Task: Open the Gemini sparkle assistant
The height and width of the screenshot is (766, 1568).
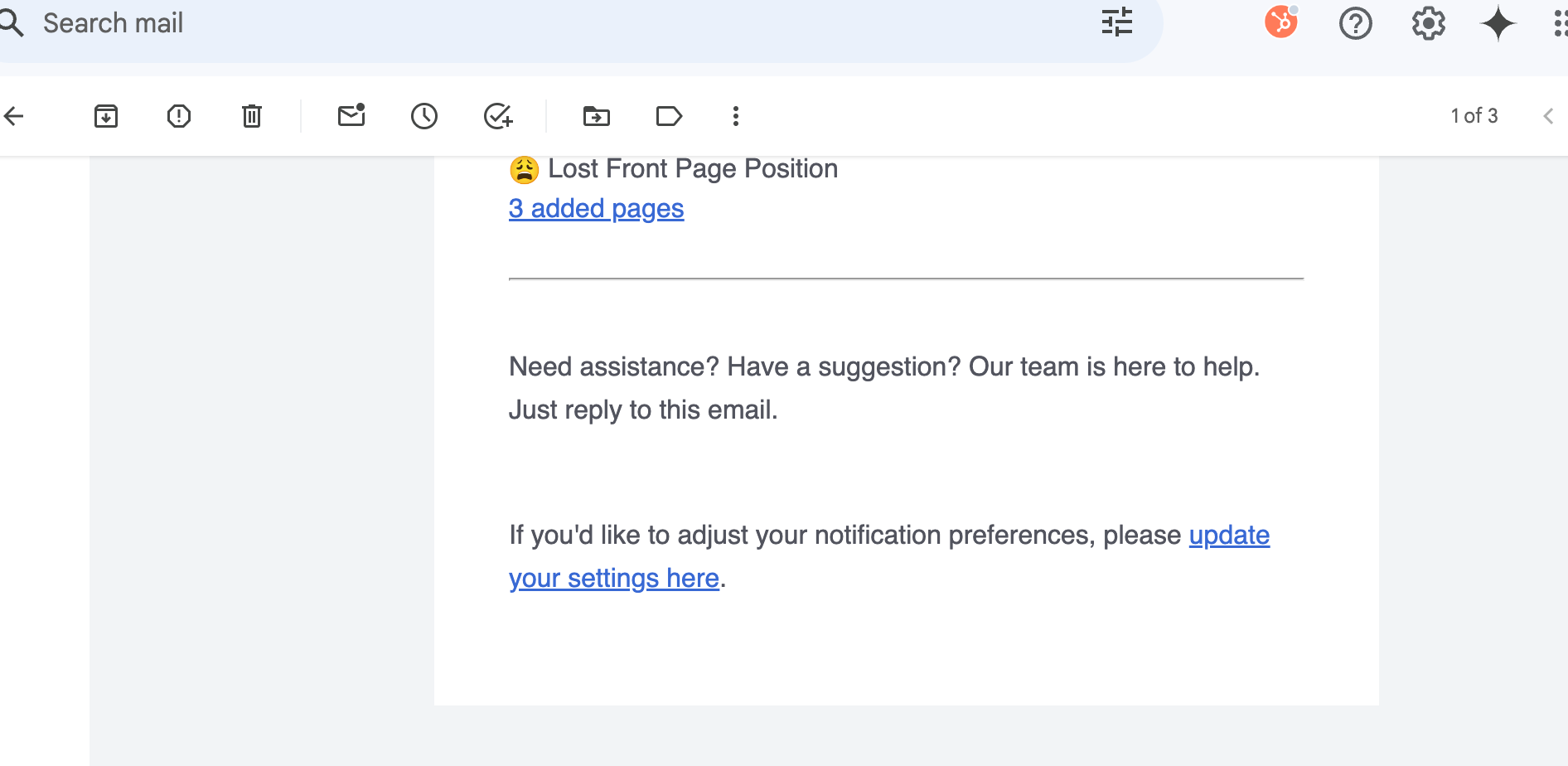Action: click(1498, 23)
